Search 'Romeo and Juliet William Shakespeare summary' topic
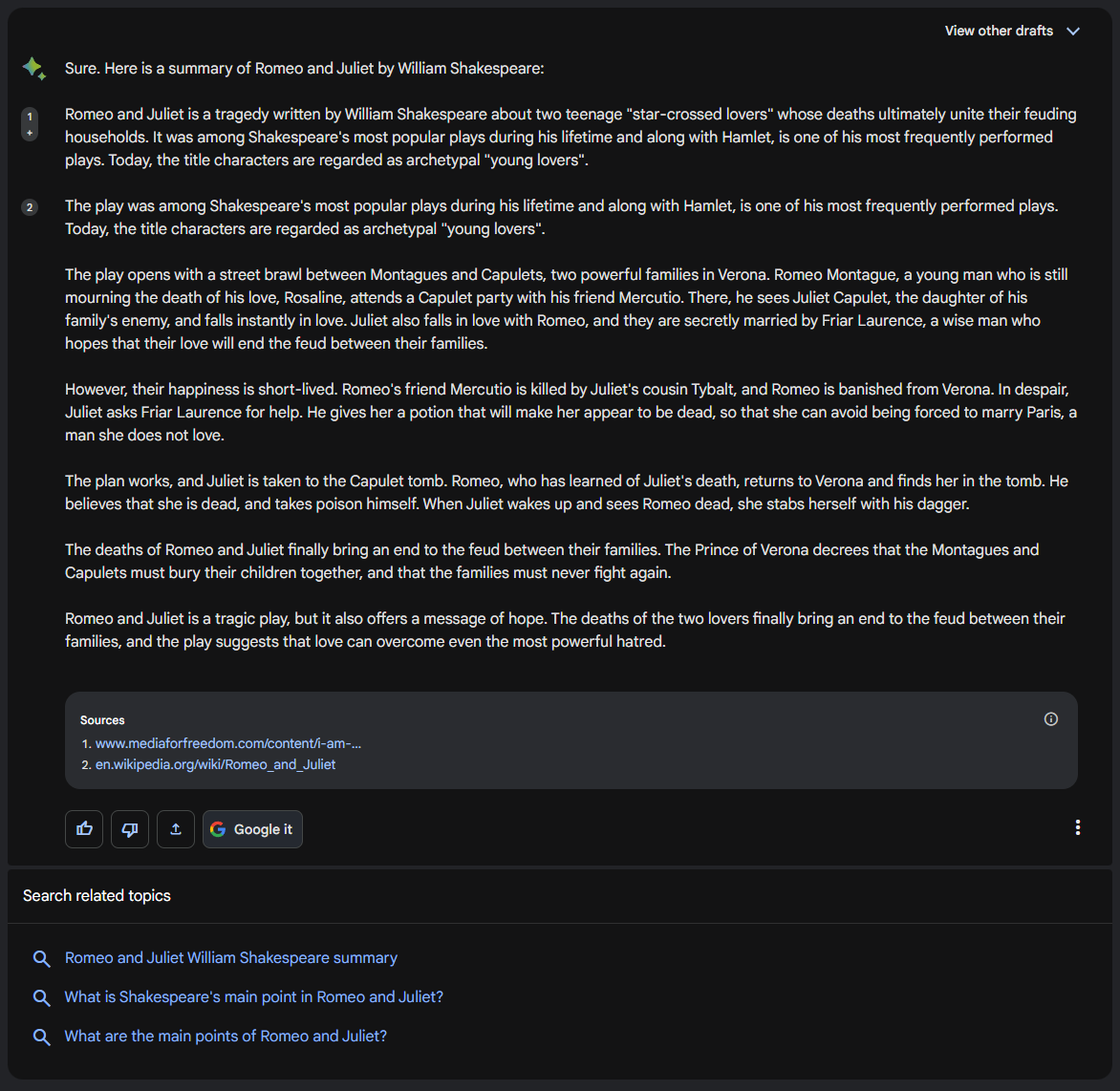The width and height of the screenshot is (1120, 1091). (x=231, y=958)
